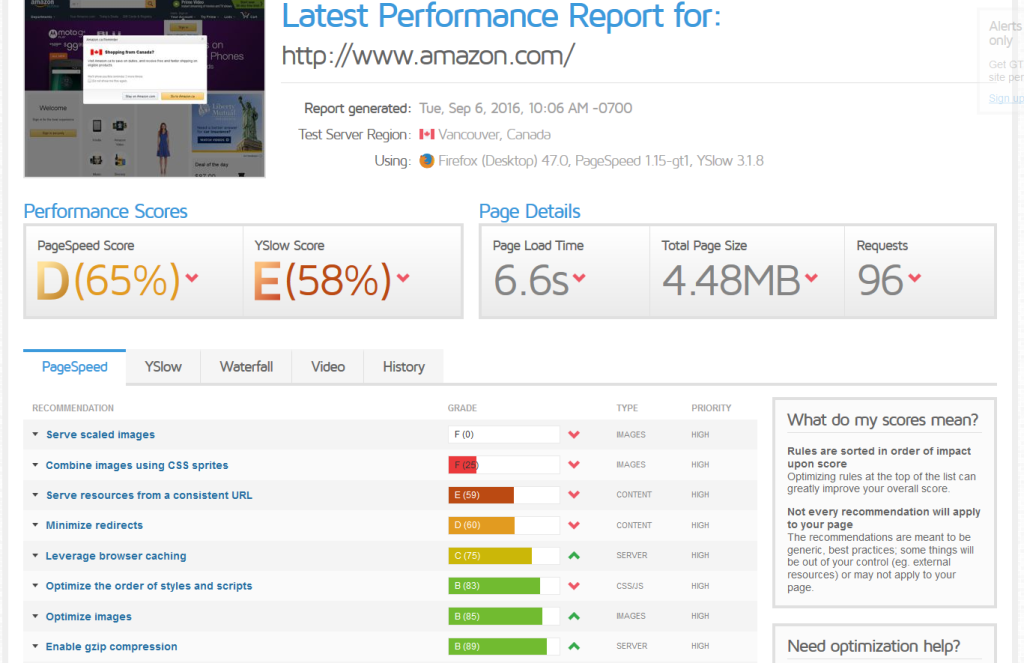Viewport: 1024px width, 663px height.
Task: Click the PageSpeed Score down arrow
Action: (x=192, y=278)
